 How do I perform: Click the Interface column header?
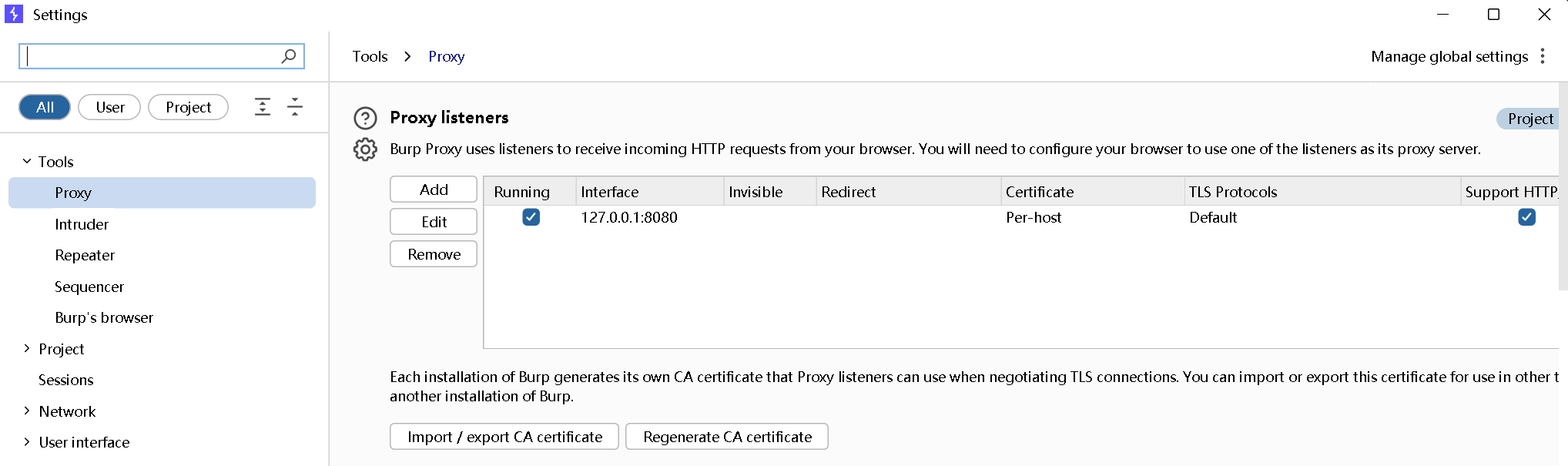[x=651, y=192]
